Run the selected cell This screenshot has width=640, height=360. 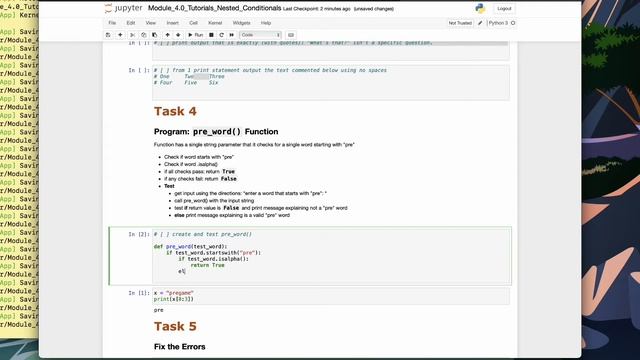(195, 35)
